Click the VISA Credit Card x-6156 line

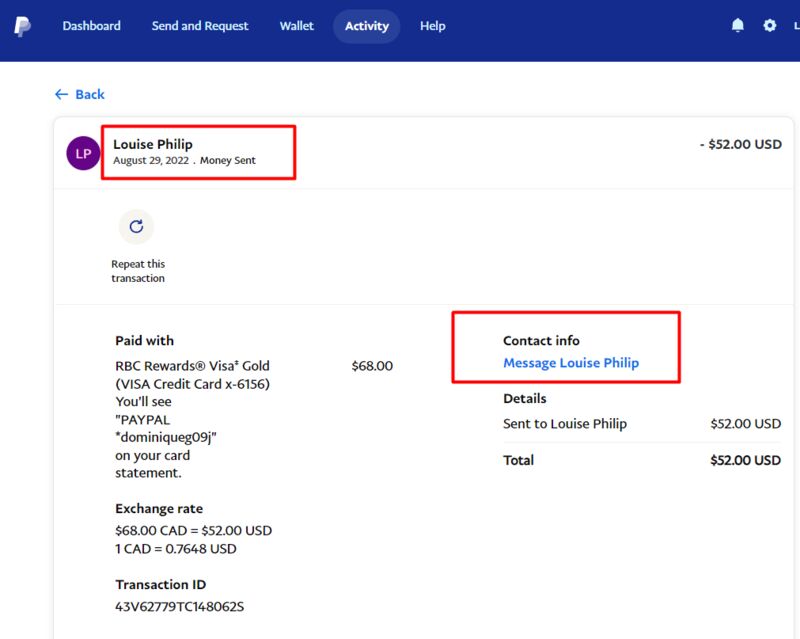(x=192, y=384)
